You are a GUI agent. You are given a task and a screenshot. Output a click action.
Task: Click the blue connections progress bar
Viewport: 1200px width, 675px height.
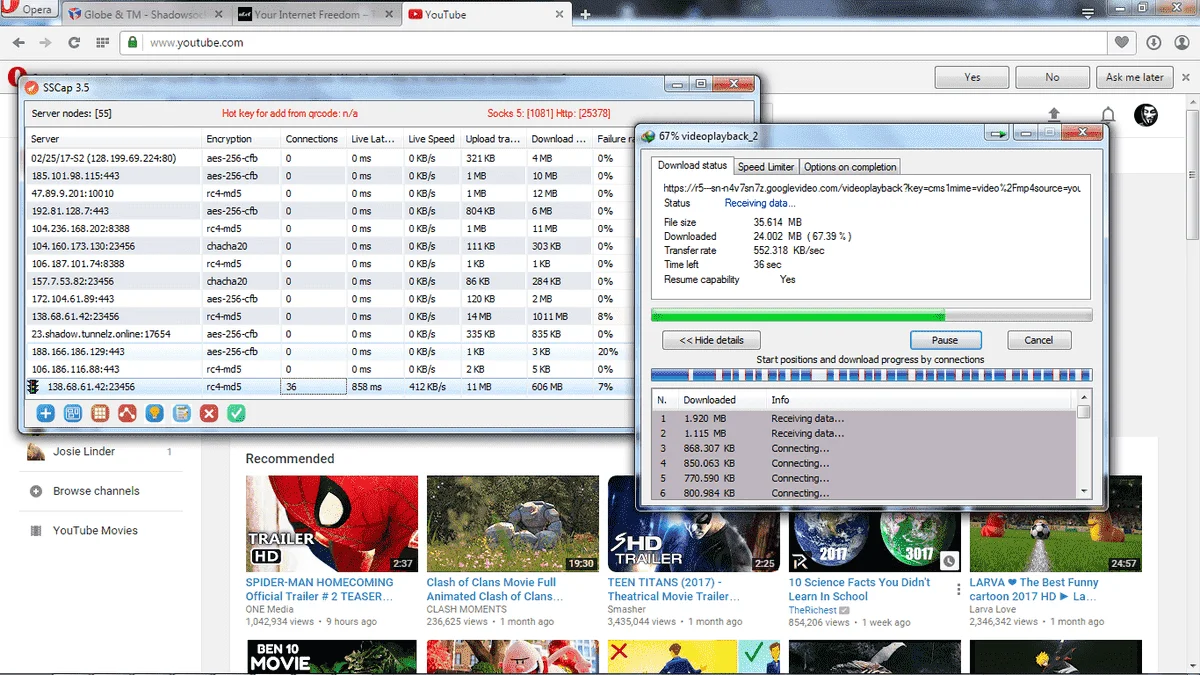point(871,375)
